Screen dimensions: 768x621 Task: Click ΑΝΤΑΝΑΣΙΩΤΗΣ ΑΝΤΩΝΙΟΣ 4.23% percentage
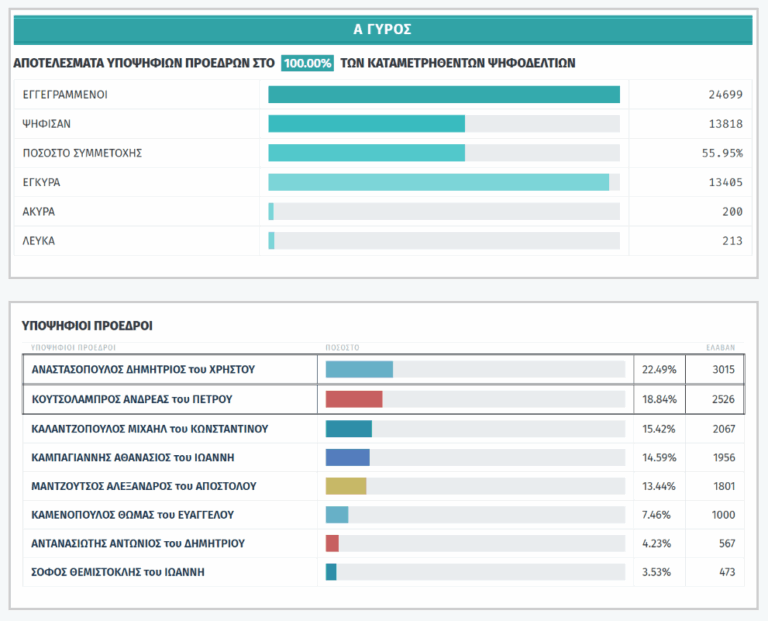click(658, 544)
